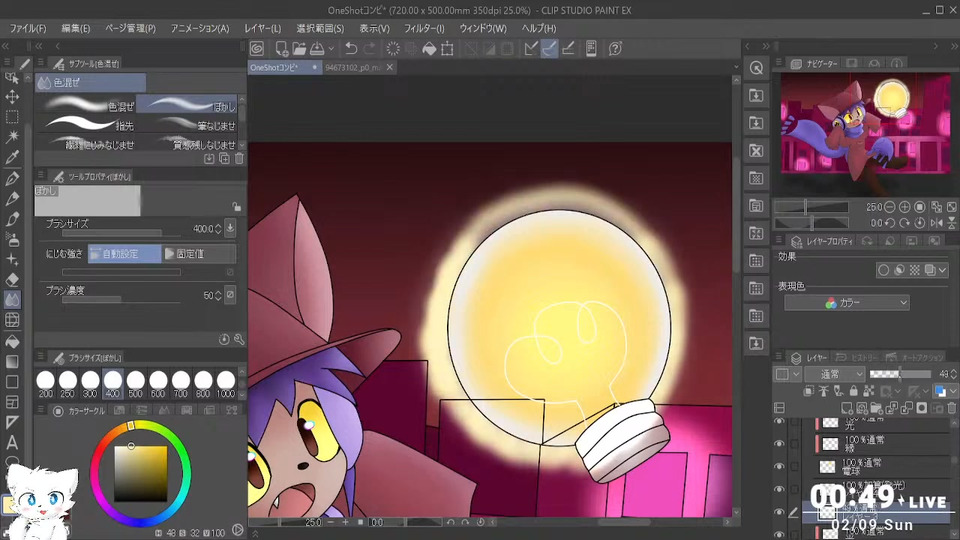The image size is (960, 540).
Task: Select the ぼかし blur sub tool
Action: [x=188, y=105]
